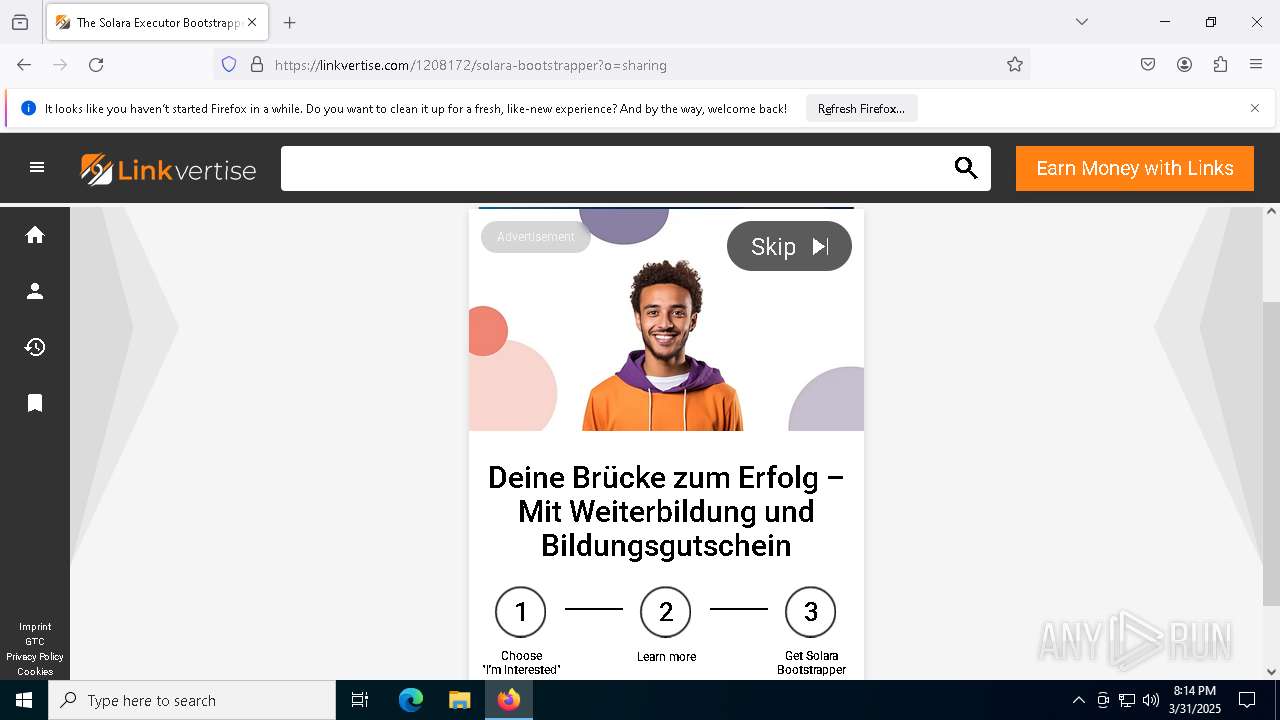Open the extensions puzzle icon
Image resolution: width=1280 pixels, height=720 pixels.
tap(1220, 65)
